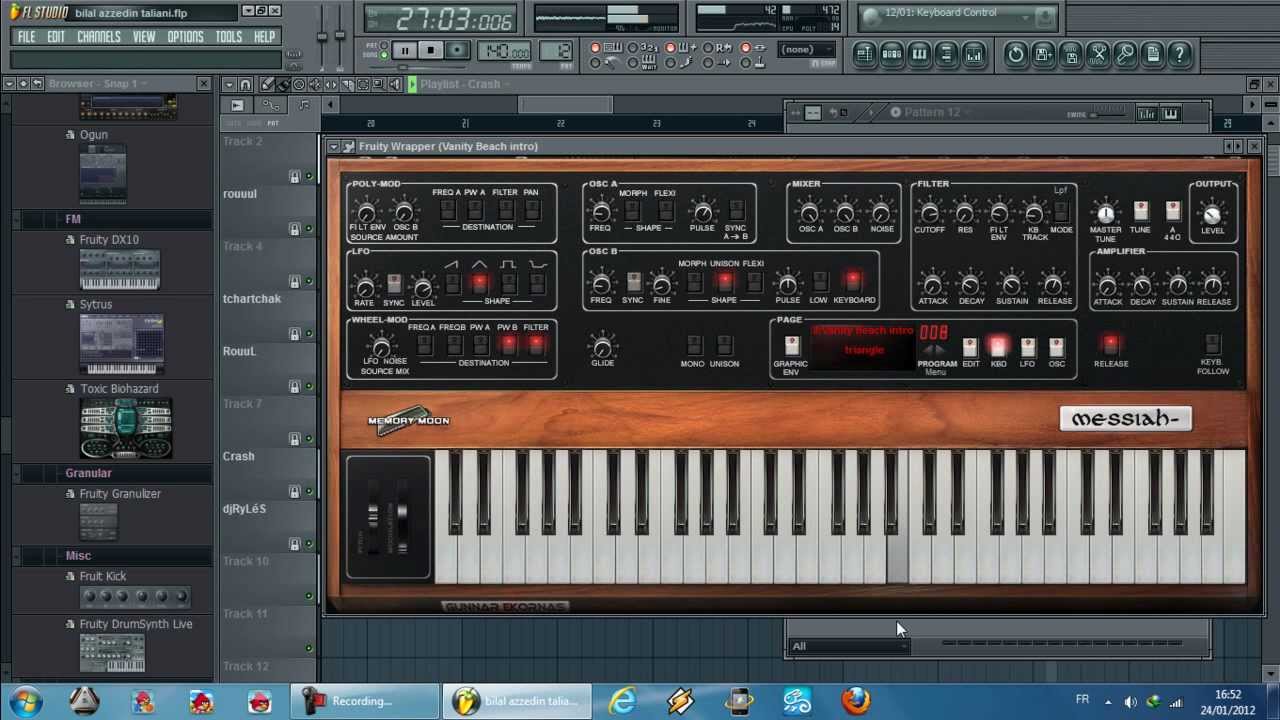Click the question mark help icon
The image size is (1280, 720).
tap(1180, 54)
